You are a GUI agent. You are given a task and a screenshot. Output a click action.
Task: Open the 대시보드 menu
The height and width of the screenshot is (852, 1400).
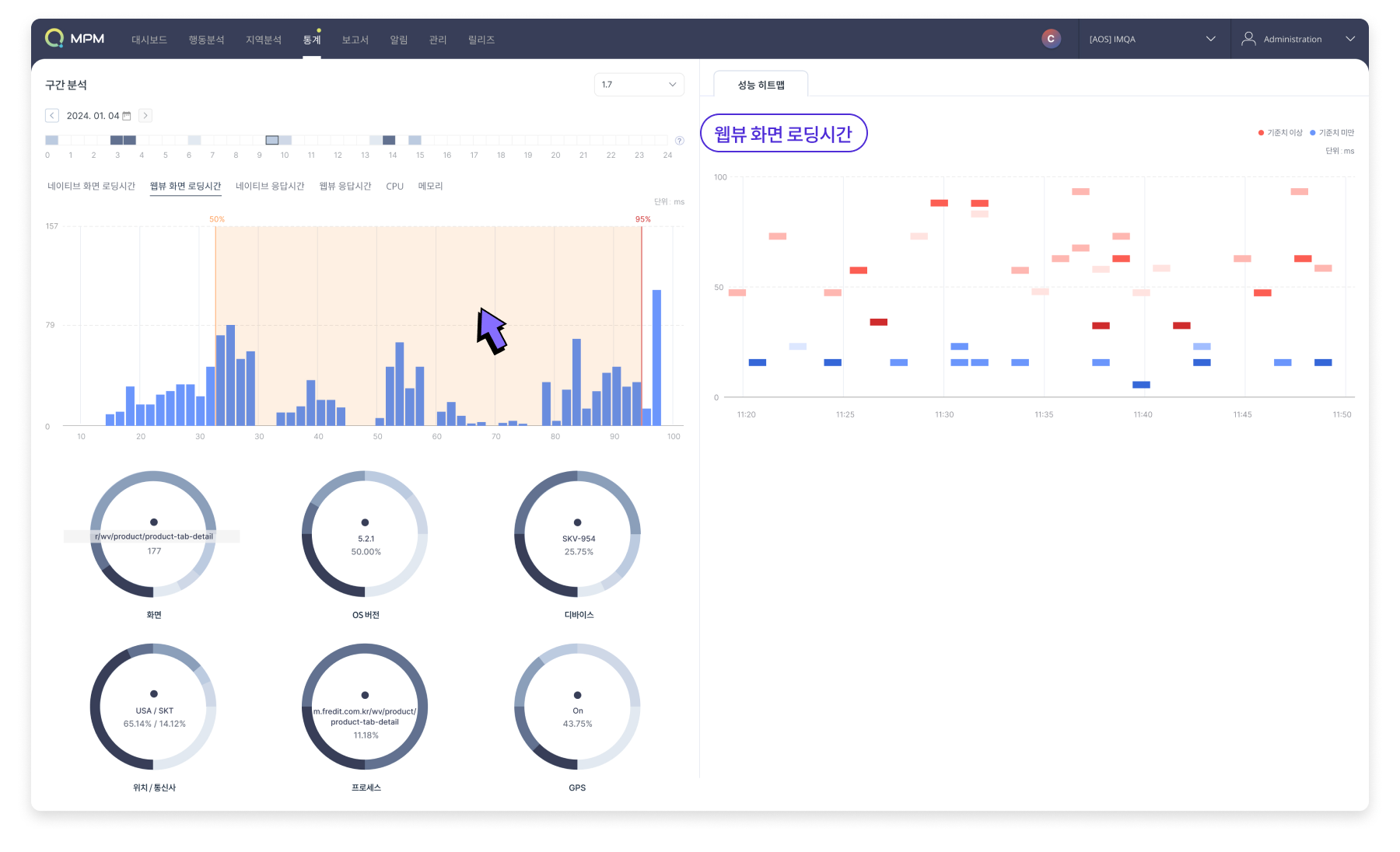click(149, 40)
